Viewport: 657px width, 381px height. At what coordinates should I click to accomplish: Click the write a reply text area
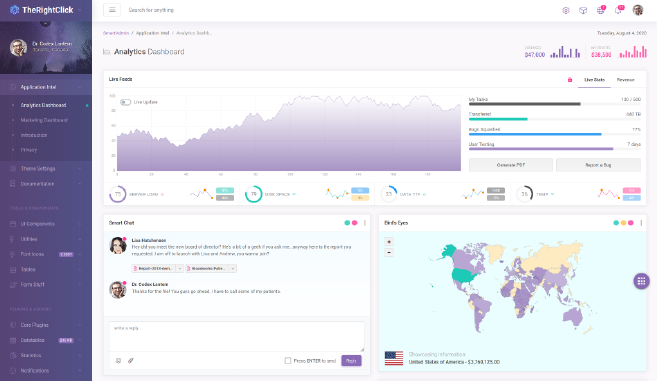tap(237, 336)
